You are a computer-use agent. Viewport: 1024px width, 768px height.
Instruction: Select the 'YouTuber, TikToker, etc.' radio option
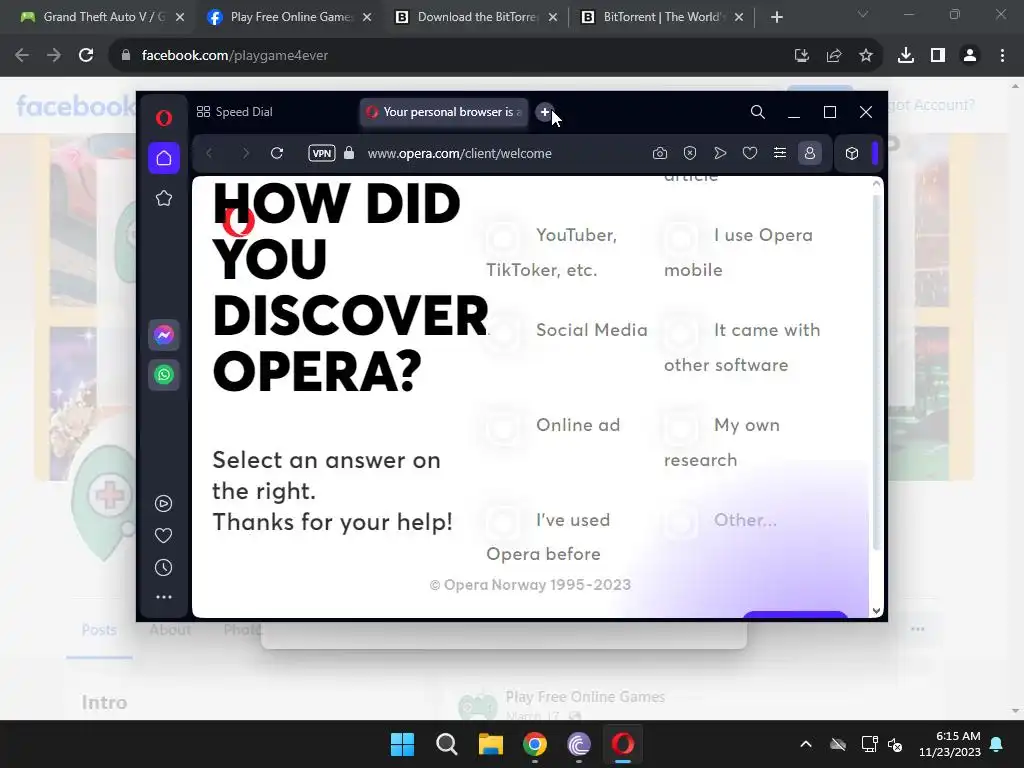point(502,238)
